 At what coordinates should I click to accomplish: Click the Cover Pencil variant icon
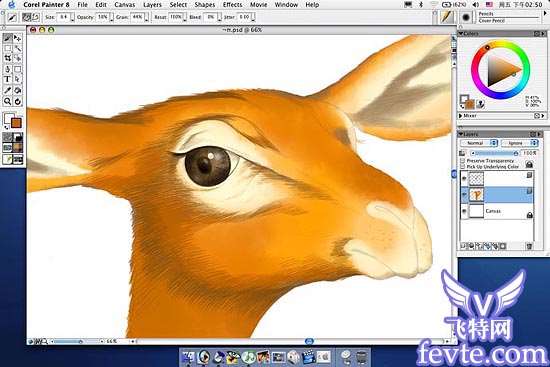[x=466, y=17]
